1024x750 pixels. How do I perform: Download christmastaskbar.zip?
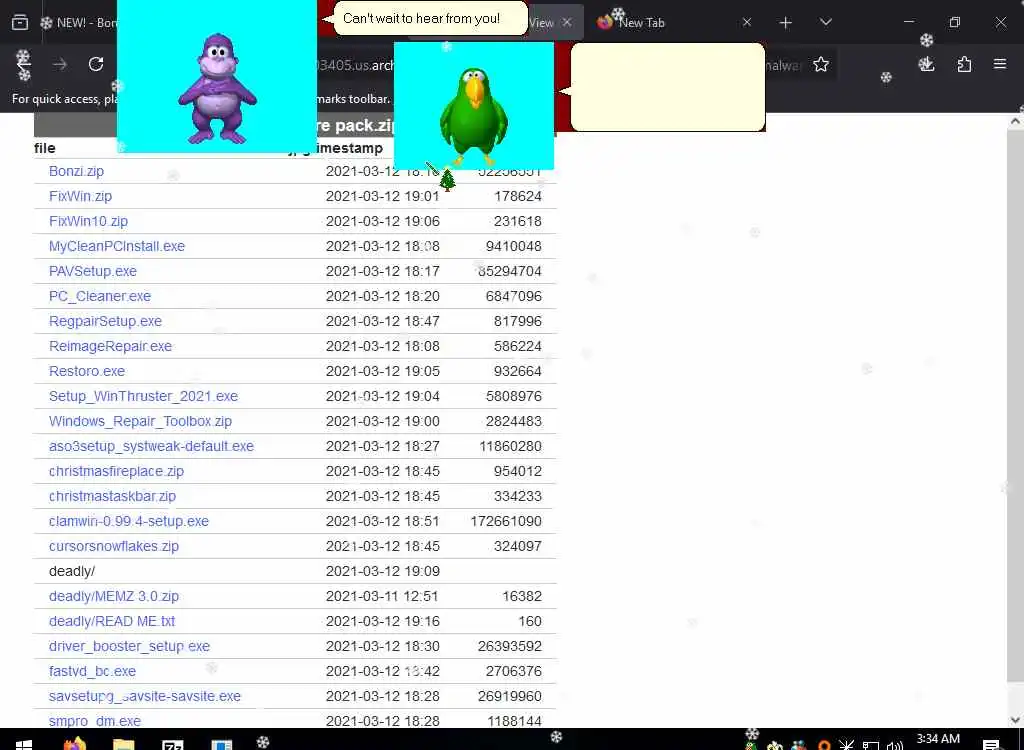point(112,496)
